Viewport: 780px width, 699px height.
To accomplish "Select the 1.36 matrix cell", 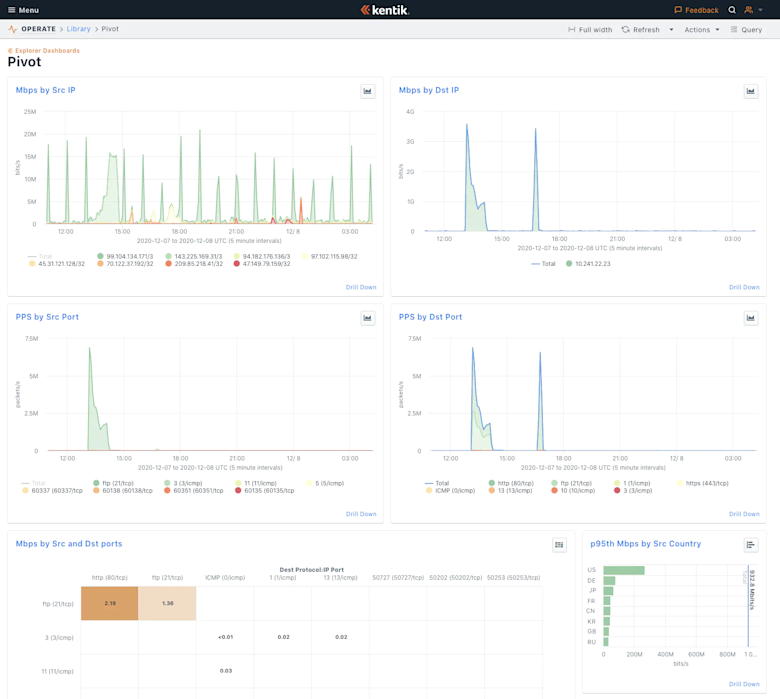I will coord(167,603).
